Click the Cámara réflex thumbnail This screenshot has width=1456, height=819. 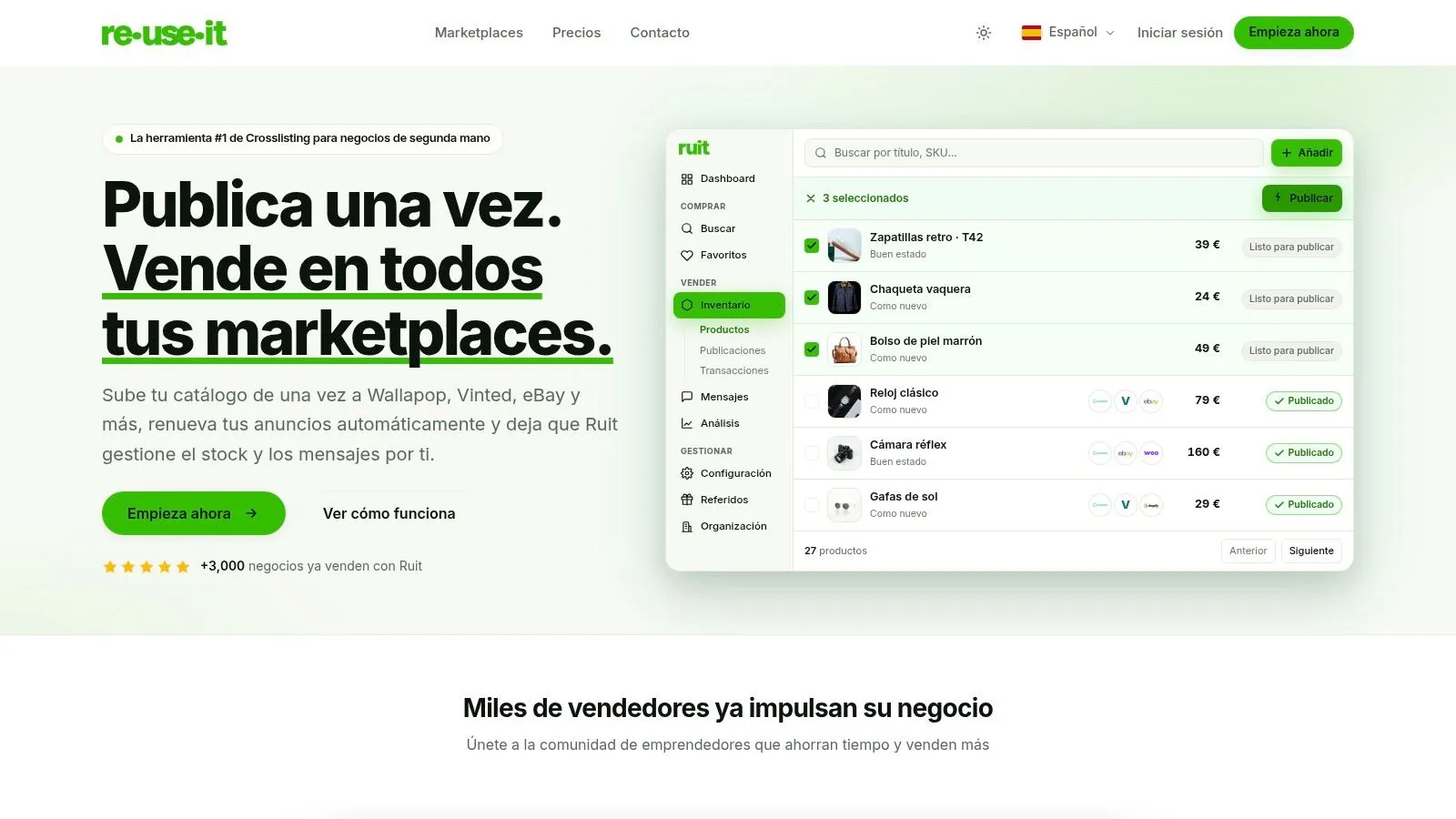[844, 453]
